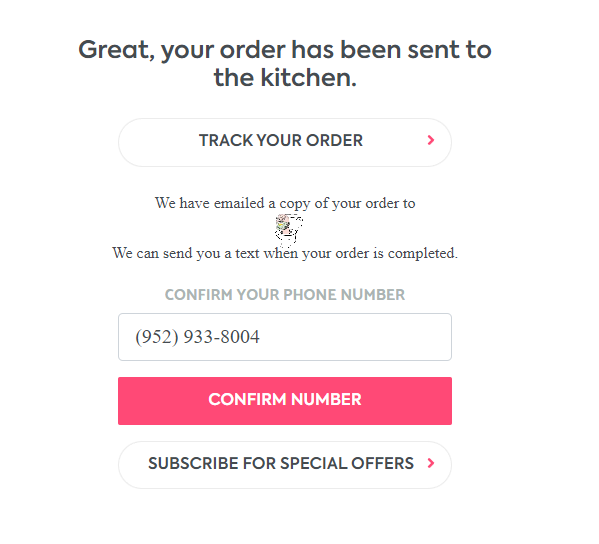Click the 'We have emailed a copy' message
The image size is (599, 544).
click(x=285, y=203)
